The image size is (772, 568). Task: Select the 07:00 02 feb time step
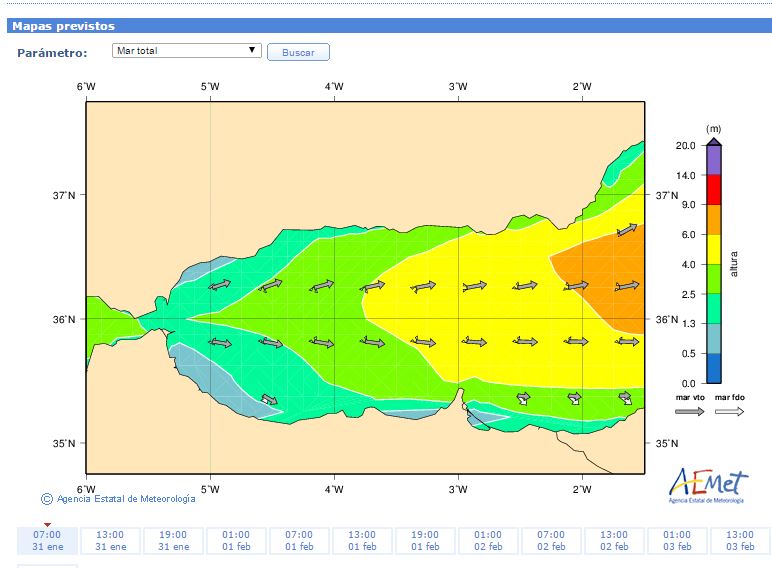point(551,541)
